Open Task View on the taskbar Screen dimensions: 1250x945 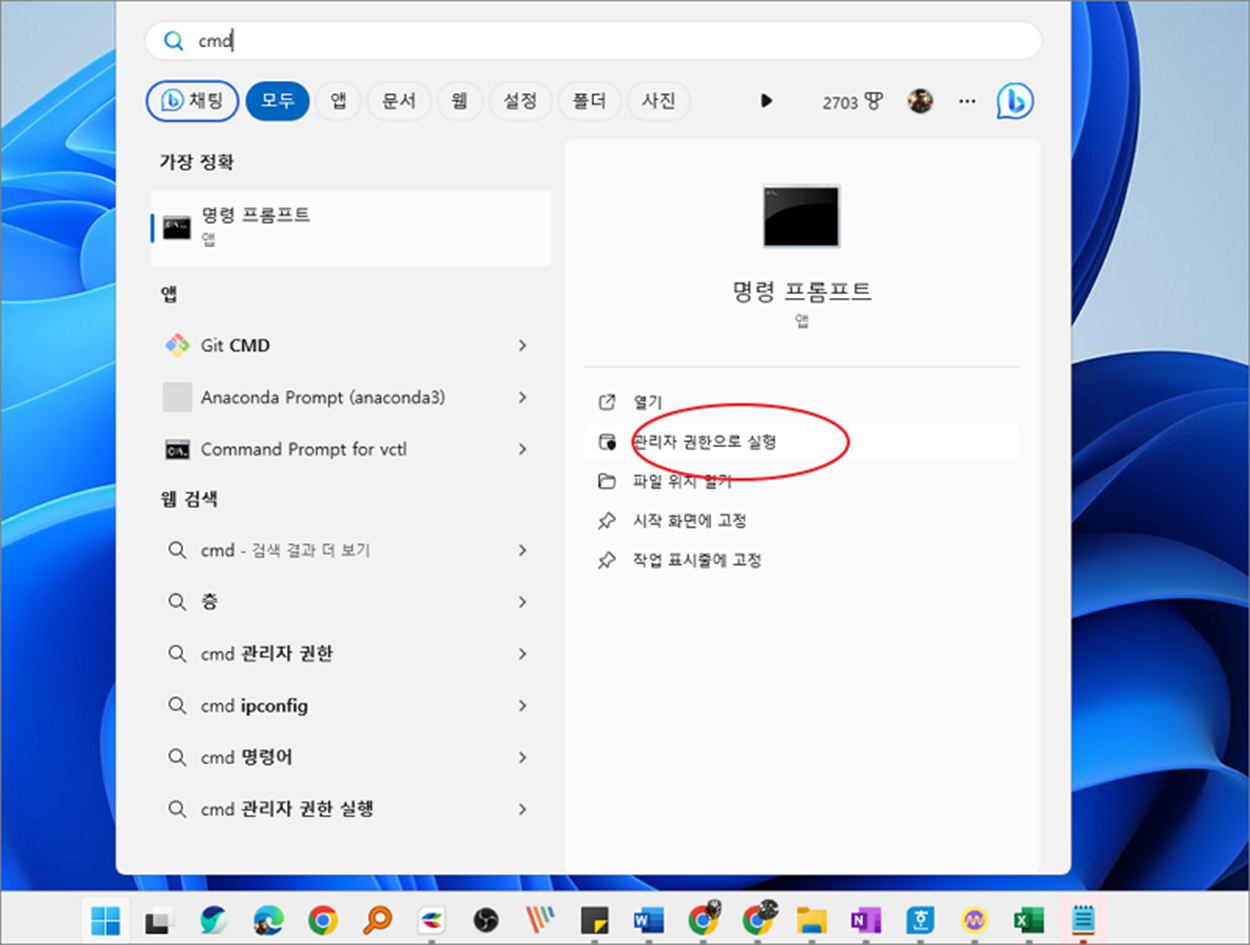[x=159, y=920]
